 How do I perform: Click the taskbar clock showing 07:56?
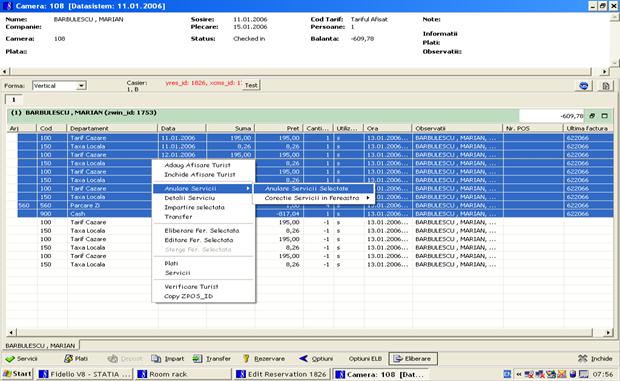pyautogui.click(x=603, y=374)
